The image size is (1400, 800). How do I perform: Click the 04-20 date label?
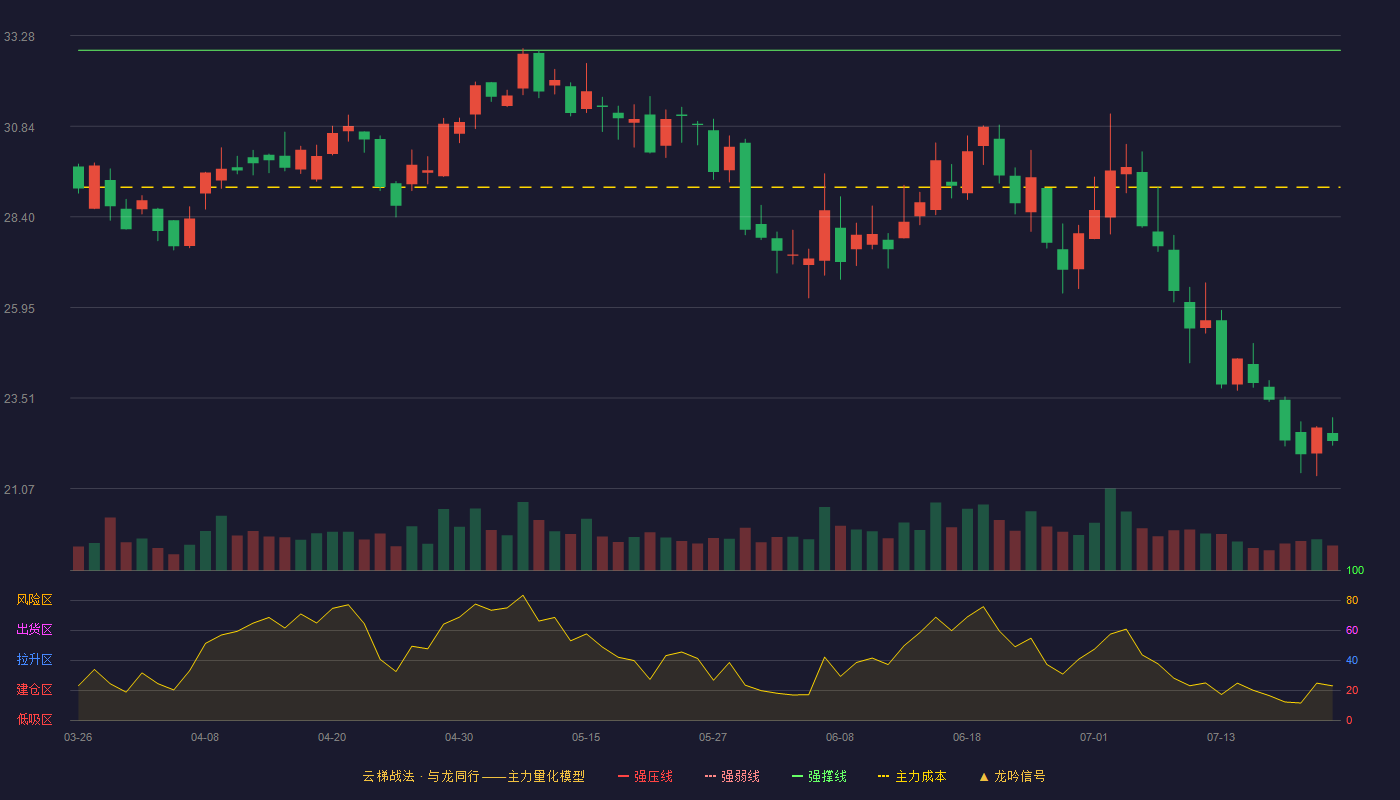[332, 737]
